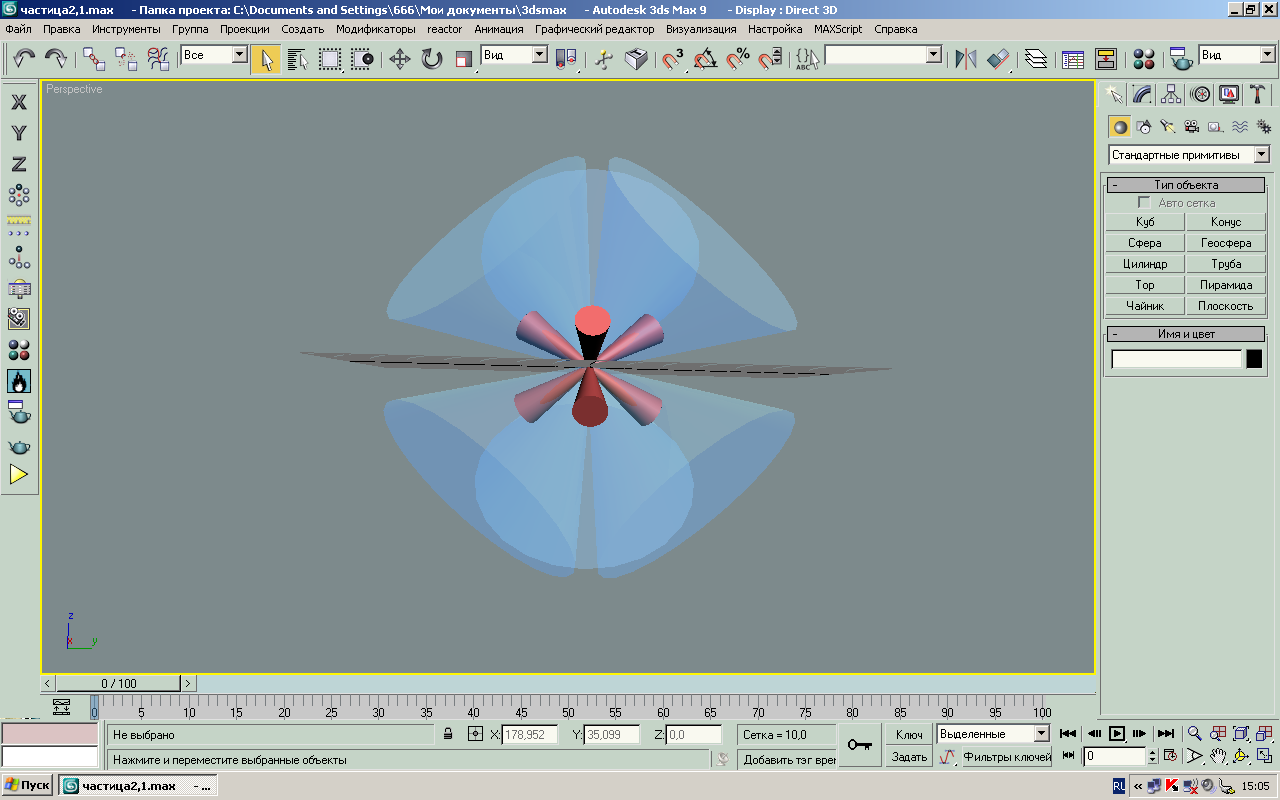This screenshot has width=1280, height=800.
Task: Open the Модификаторы menu
Action: click(376, 29)
